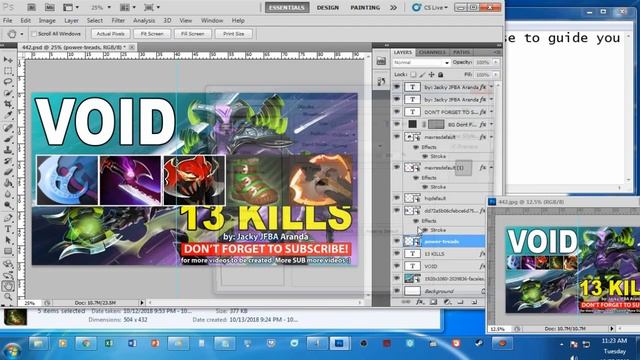Switch to the Paths tab
640x360 pixels.
tap(461, 52)
